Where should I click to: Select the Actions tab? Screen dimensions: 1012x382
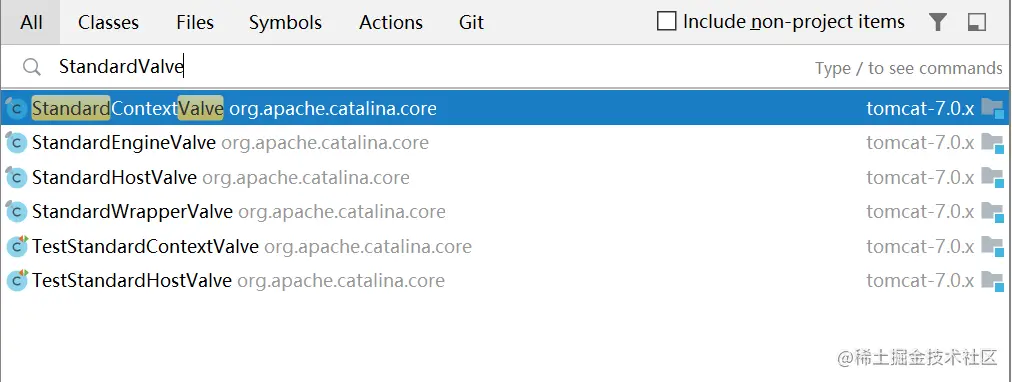coord(391,23)
